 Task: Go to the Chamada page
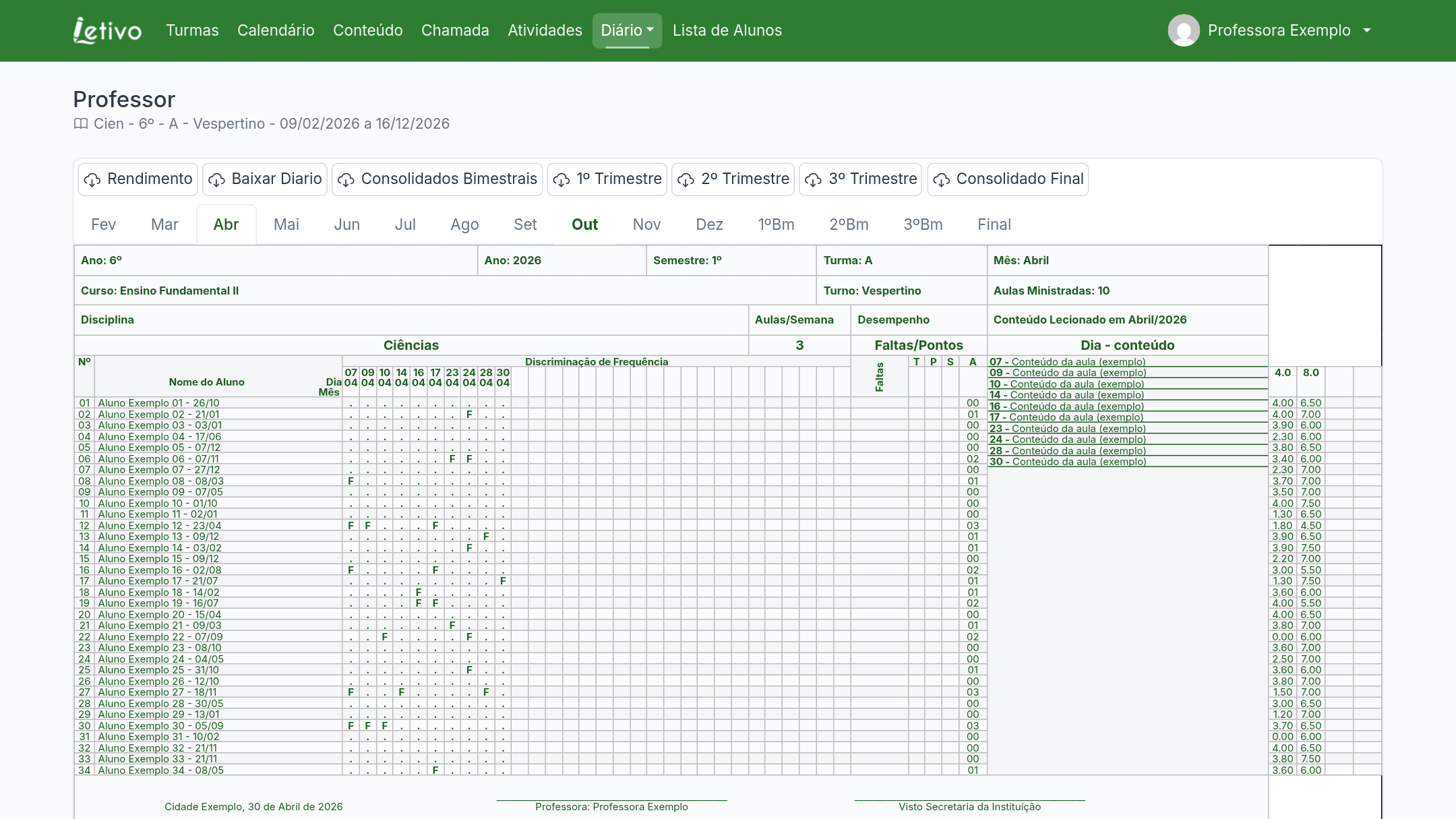click(455, 30)
